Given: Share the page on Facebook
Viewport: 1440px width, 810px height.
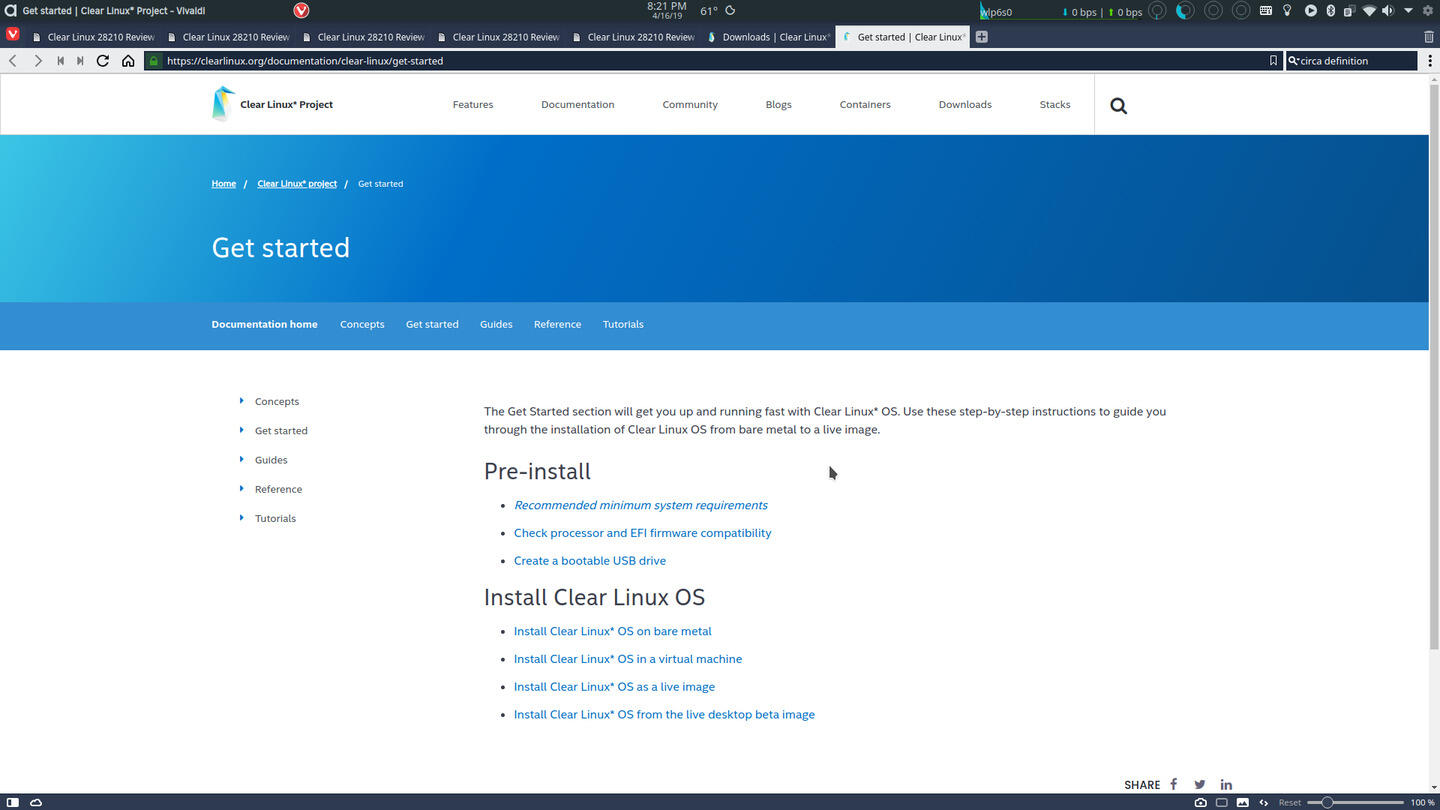Looking at the screenshot, I should [x=1174, y=784].
